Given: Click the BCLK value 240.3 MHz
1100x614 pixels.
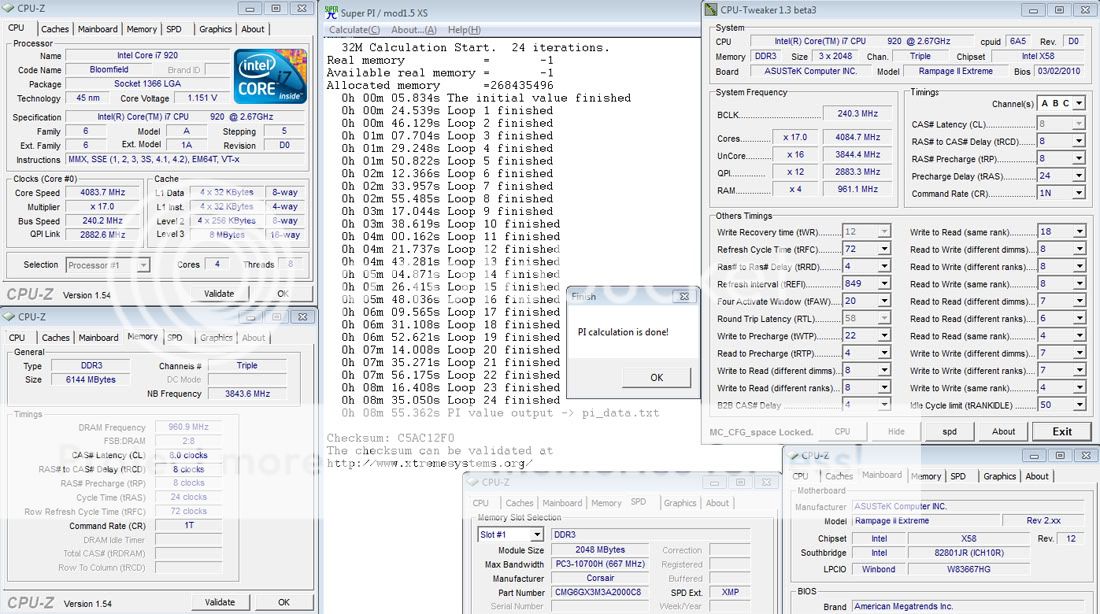Looking at the screenshot, I should tap(857, 113).
